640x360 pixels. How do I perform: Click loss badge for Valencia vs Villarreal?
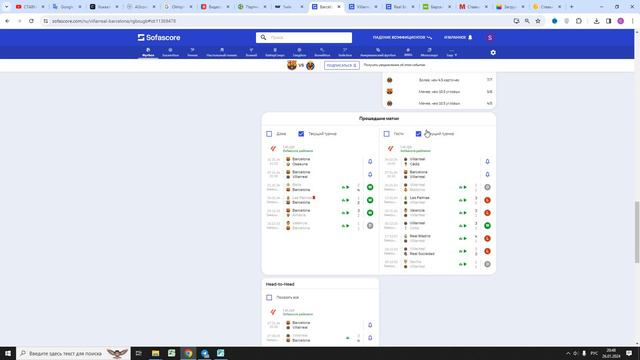coord(487,213)
